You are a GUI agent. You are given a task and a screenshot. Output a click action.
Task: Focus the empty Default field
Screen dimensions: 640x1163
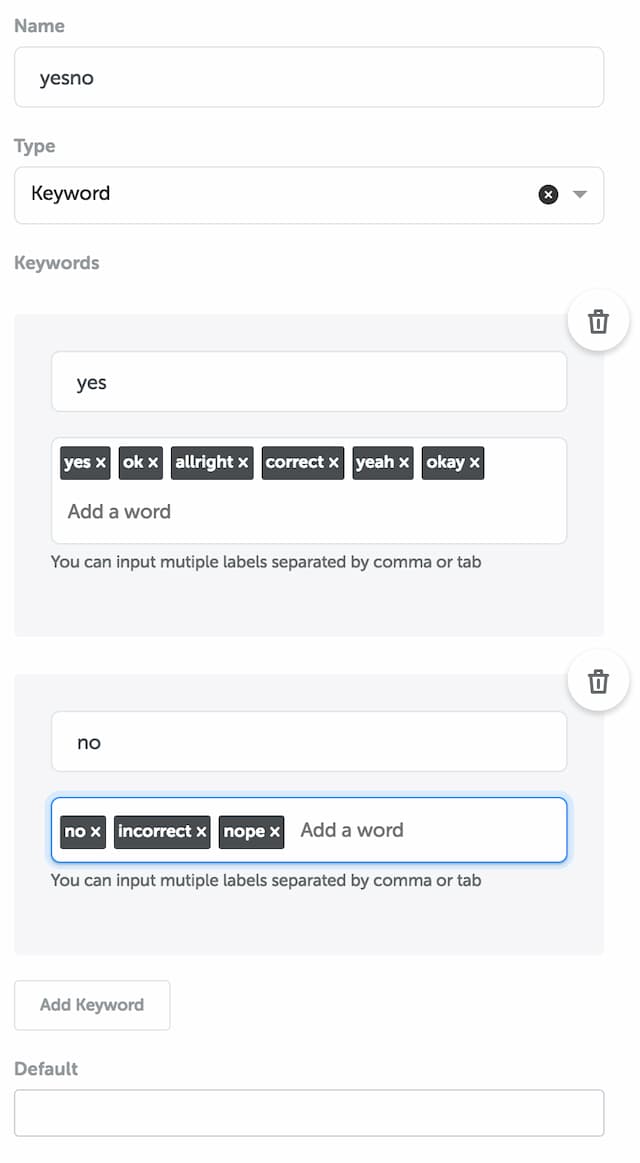(309, 1113)
